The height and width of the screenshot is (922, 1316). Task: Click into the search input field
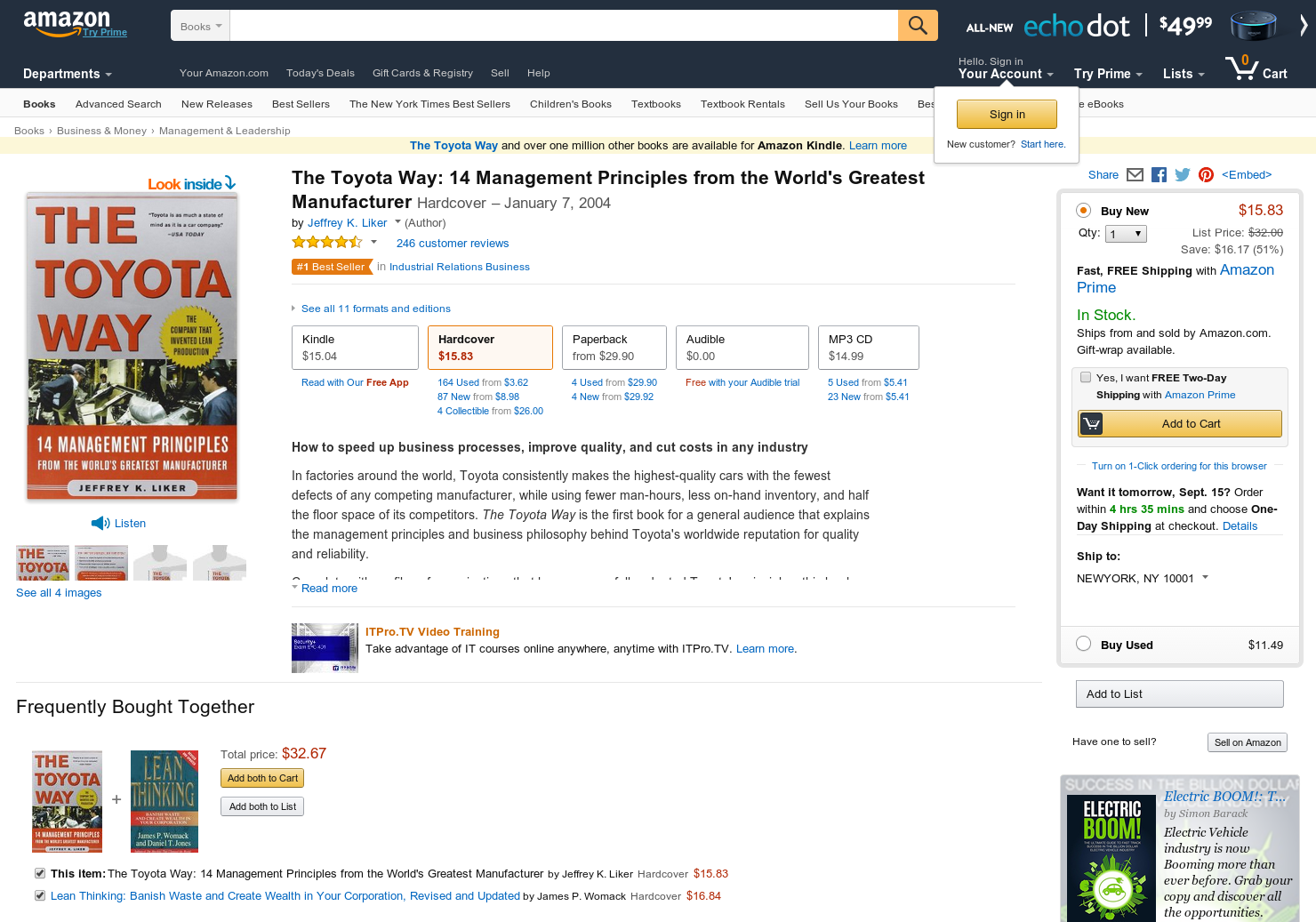click(x=564, y=26)
